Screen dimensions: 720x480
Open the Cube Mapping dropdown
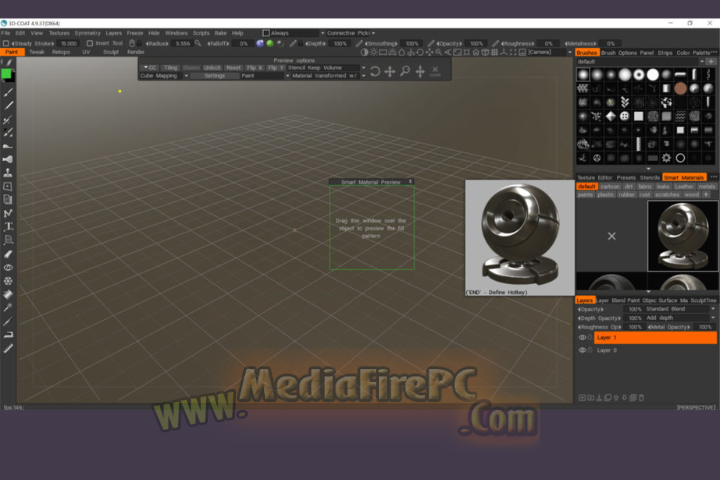pos(164,76)
